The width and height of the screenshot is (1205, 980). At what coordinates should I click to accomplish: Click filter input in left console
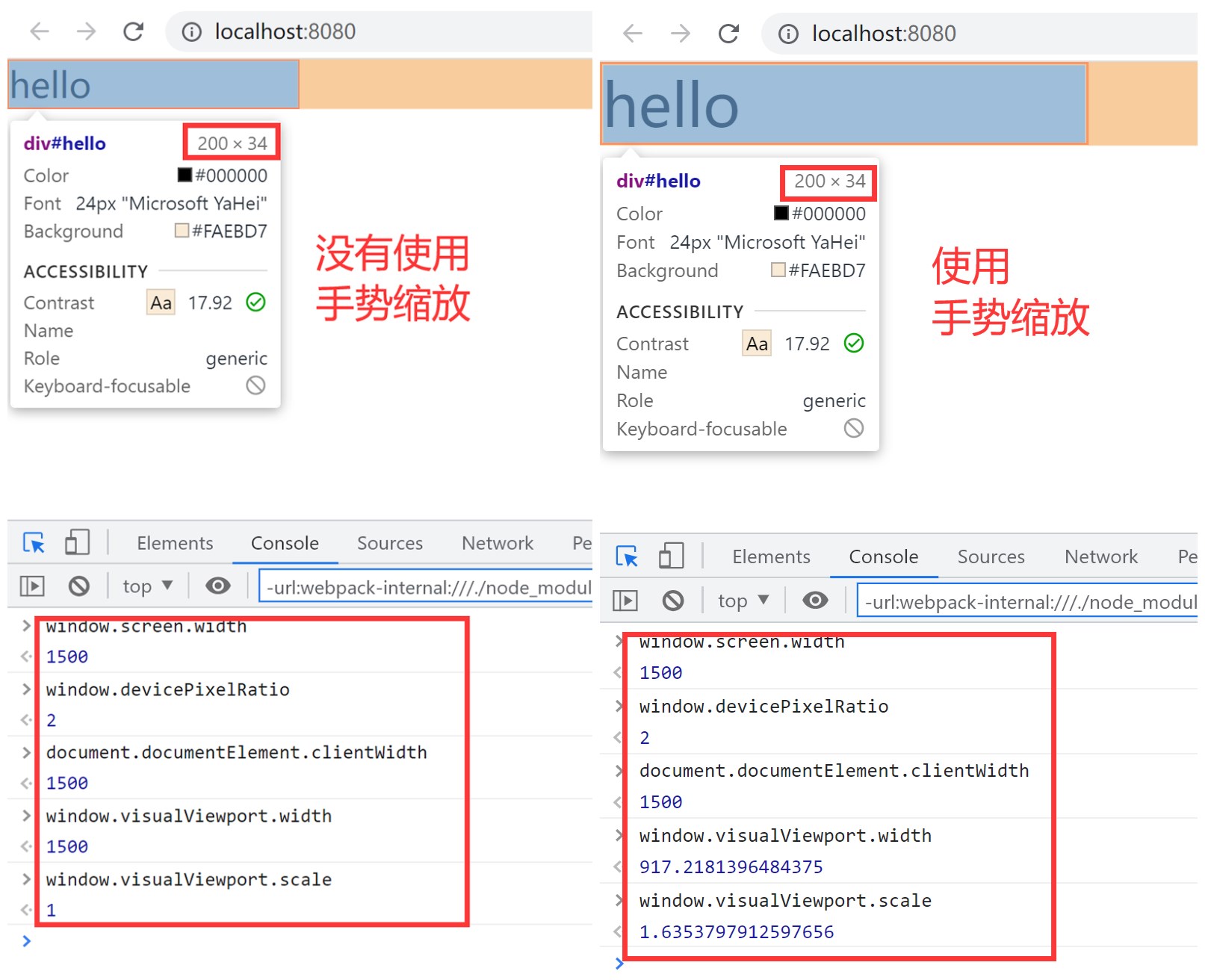point(426,587)
